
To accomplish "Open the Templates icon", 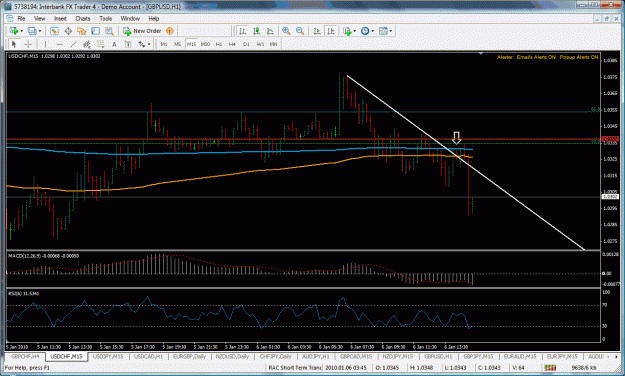I will coord(383,31).
